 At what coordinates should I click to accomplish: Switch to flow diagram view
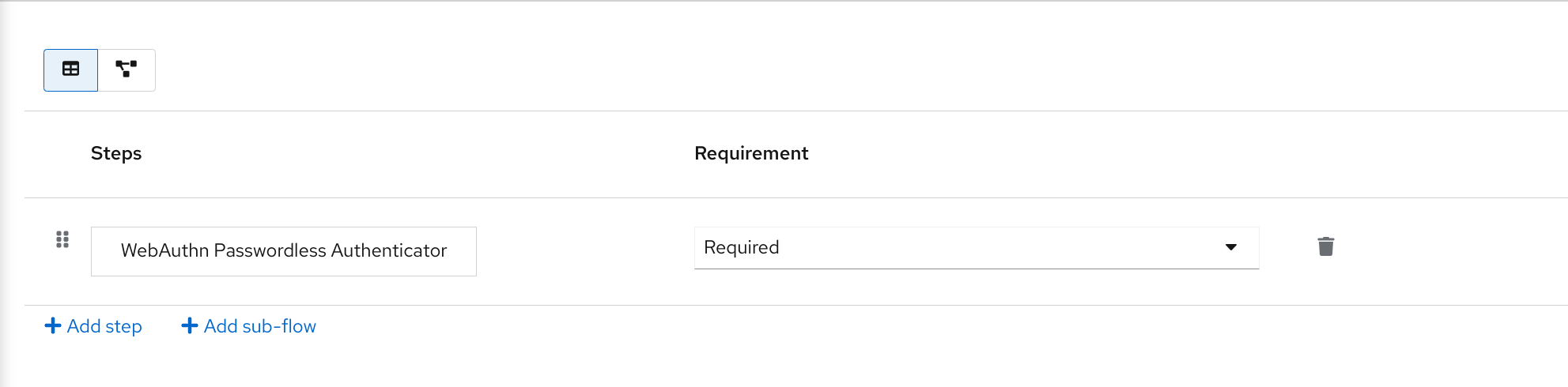(x=127, y=70)
